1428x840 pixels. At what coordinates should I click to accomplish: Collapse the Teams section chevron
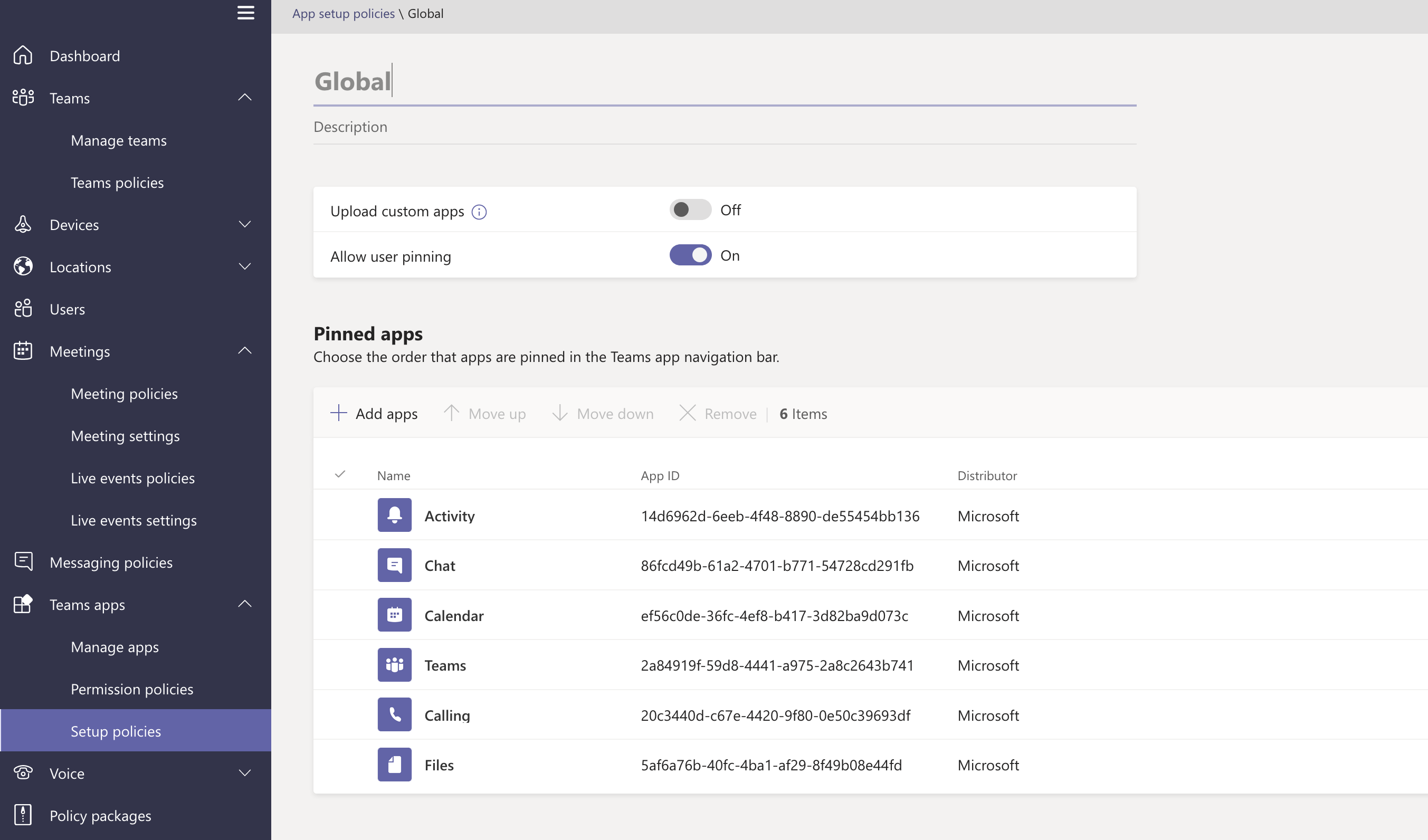click(x=245, y=98)
